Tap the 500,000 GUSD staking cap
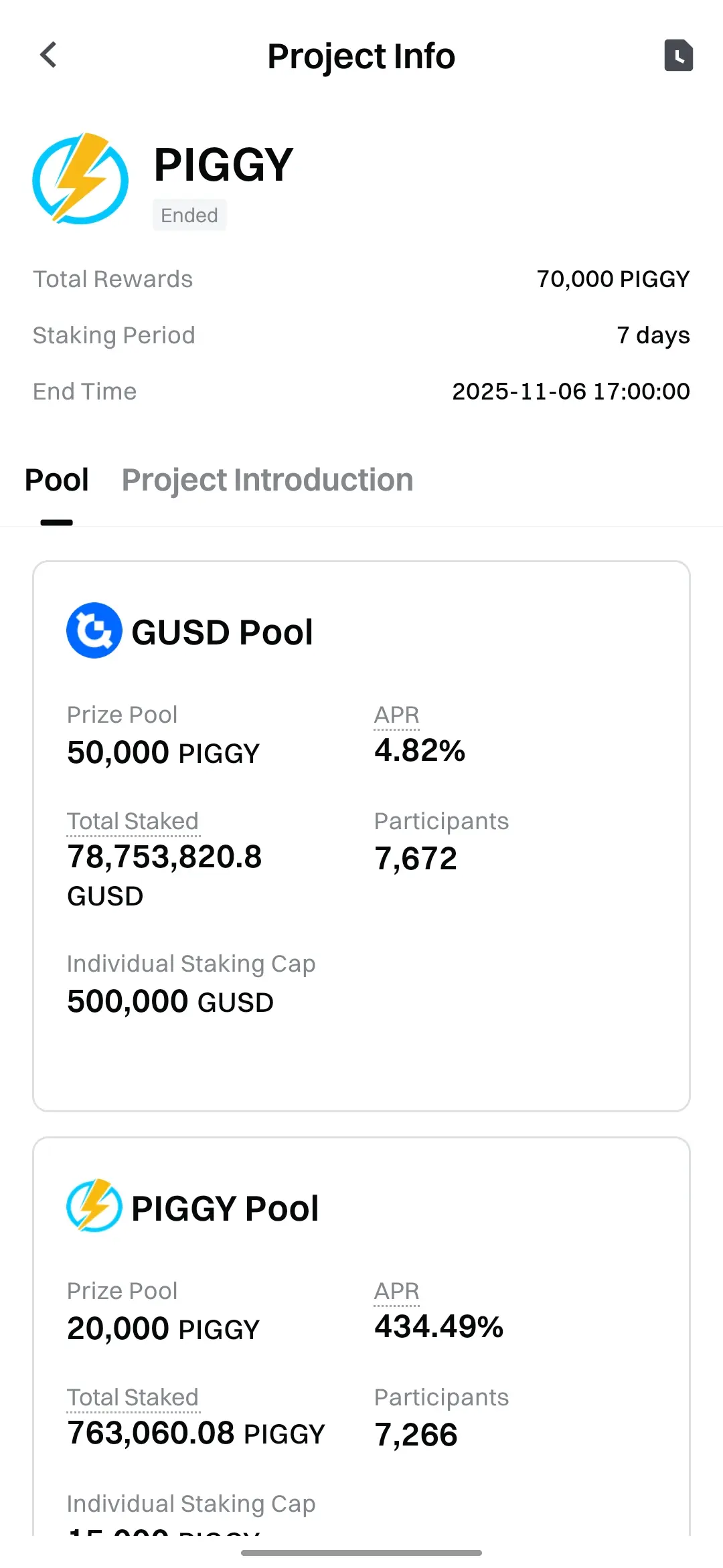The height and width of the screenshot is (1568, 723). tap(170, 1002)
